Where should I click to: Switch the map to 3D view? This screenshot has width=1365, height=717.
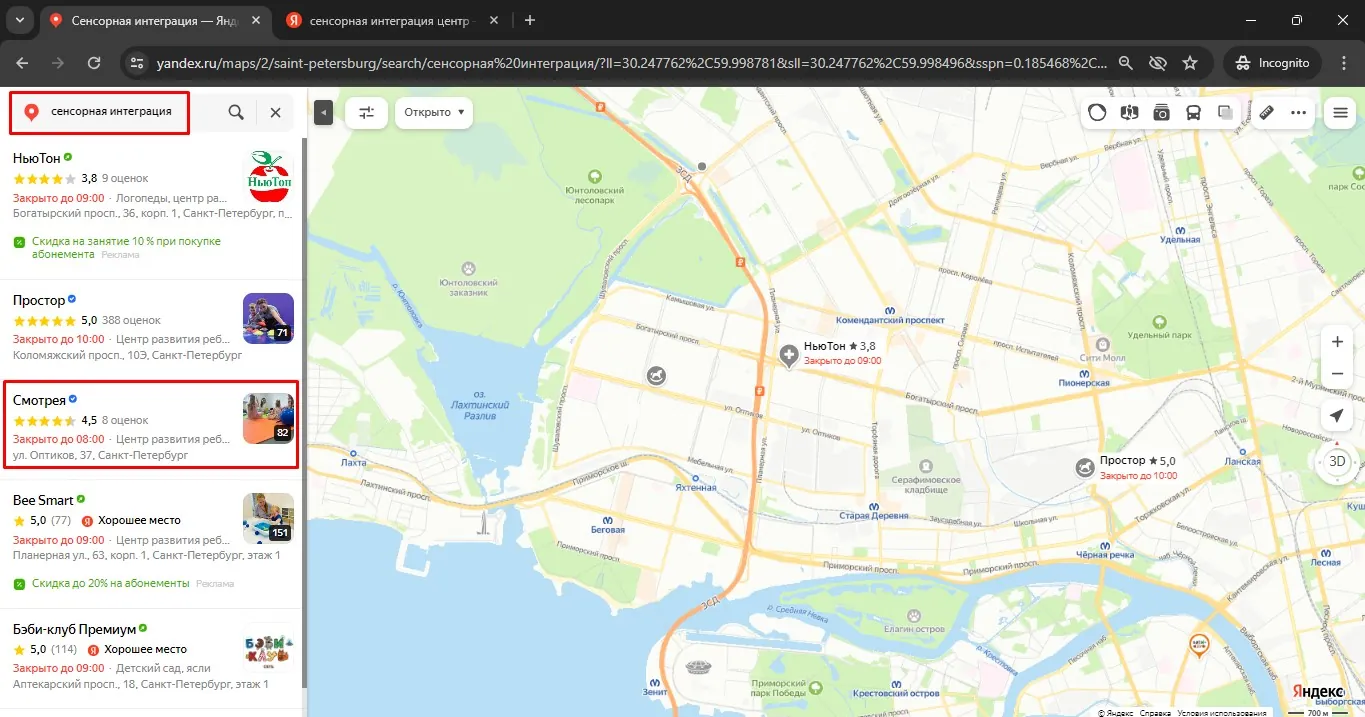(1337, 461)
